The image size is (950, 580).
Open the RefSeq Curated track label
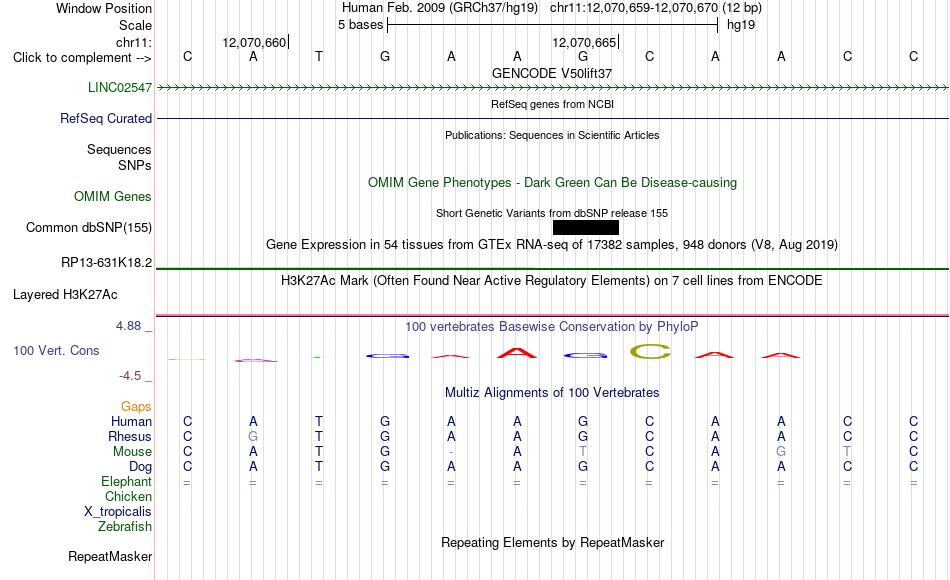pyautogui.click(x=106, y=118)
